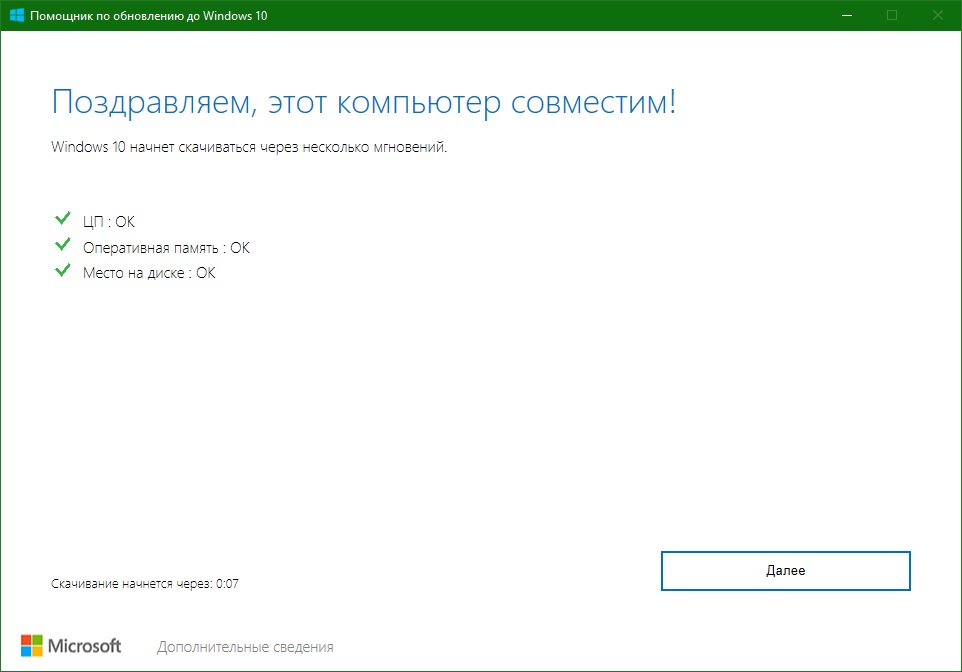Minimize the Windows 10 update assistant window
This screenshot has height=672, width=962.
[x=847, y=15]
